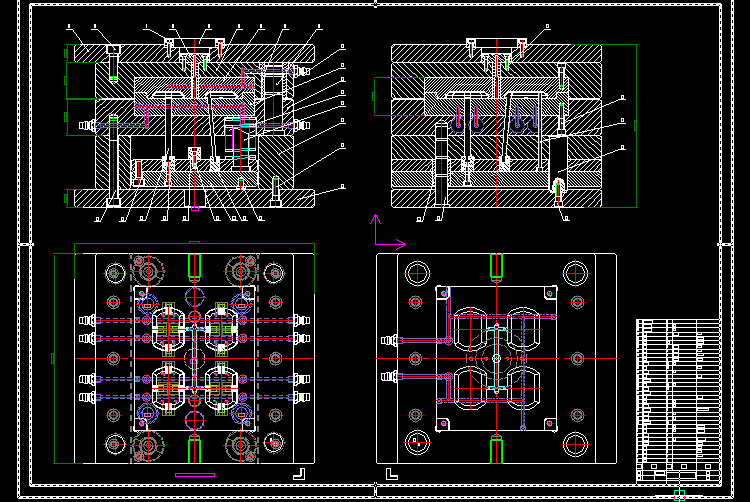The height and width of the screenshot is (502, 750).
Task: Click the L-shaped section mark under the lower-left plan view
Action: click(299, 474)
